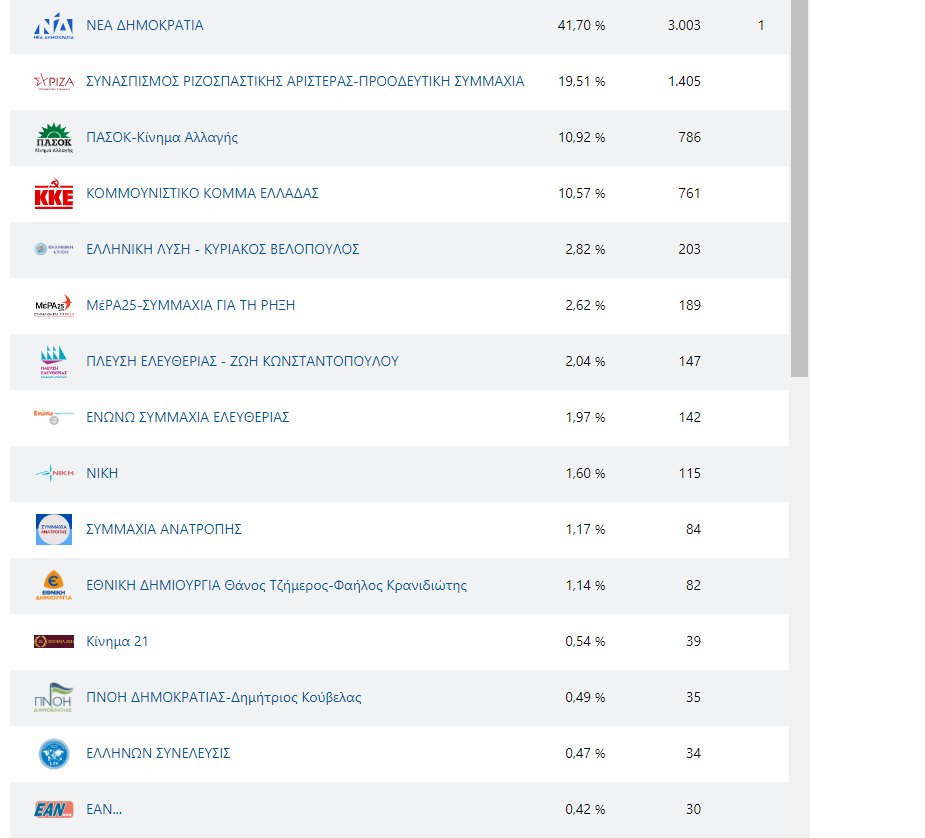Image resolution: width=925 pixels, height=838 pixels.
Task: Open the ΚΟΜΜΟΥΝΙΣΤΙΚΟ ΚΟΜΜΑ ΕΛΛΑΔΑΣ link
Action: pyautogui.click(x=203, y=193)
